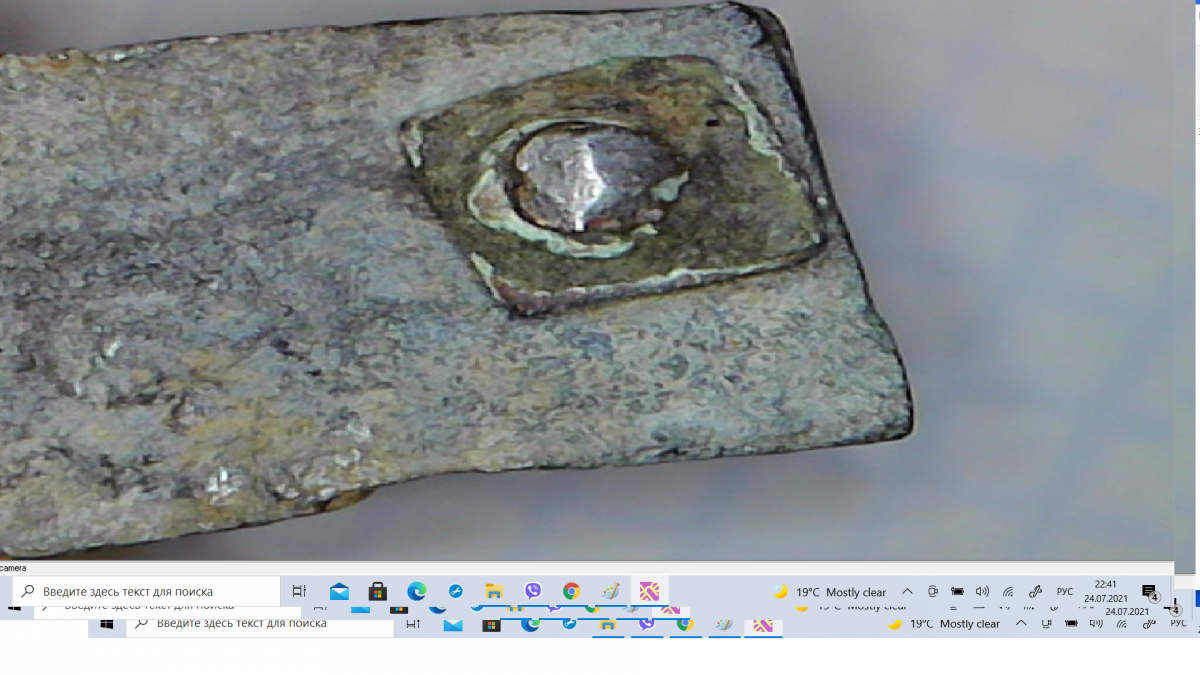Open the calendar from the 22:41 clock
This screenshot has height=675, width=1200.
pos(1105,591)
